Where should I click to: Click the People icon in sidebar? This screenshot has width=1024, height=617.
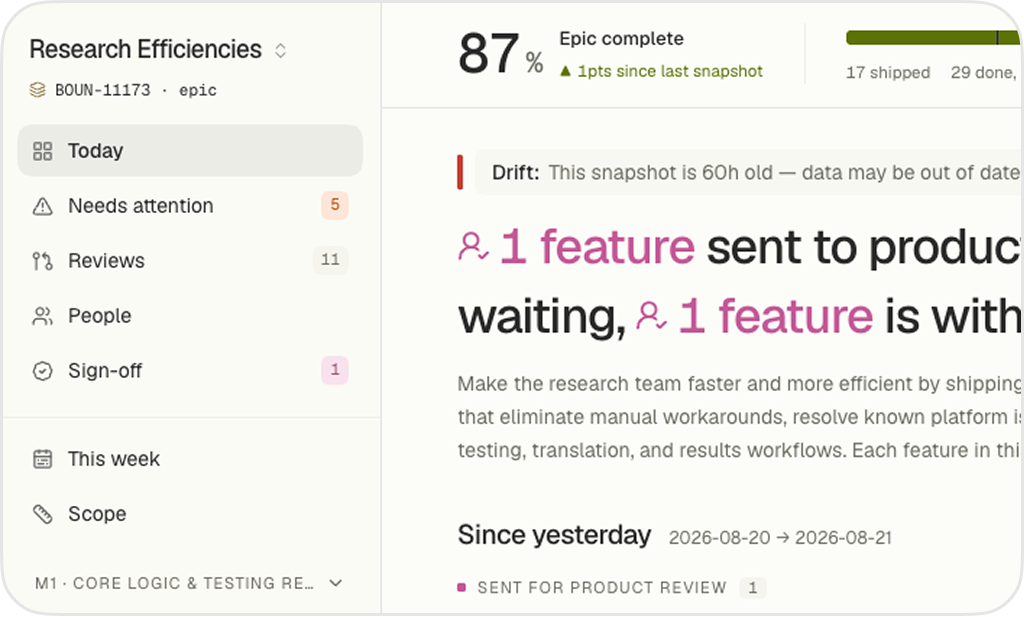coord(42,316)
